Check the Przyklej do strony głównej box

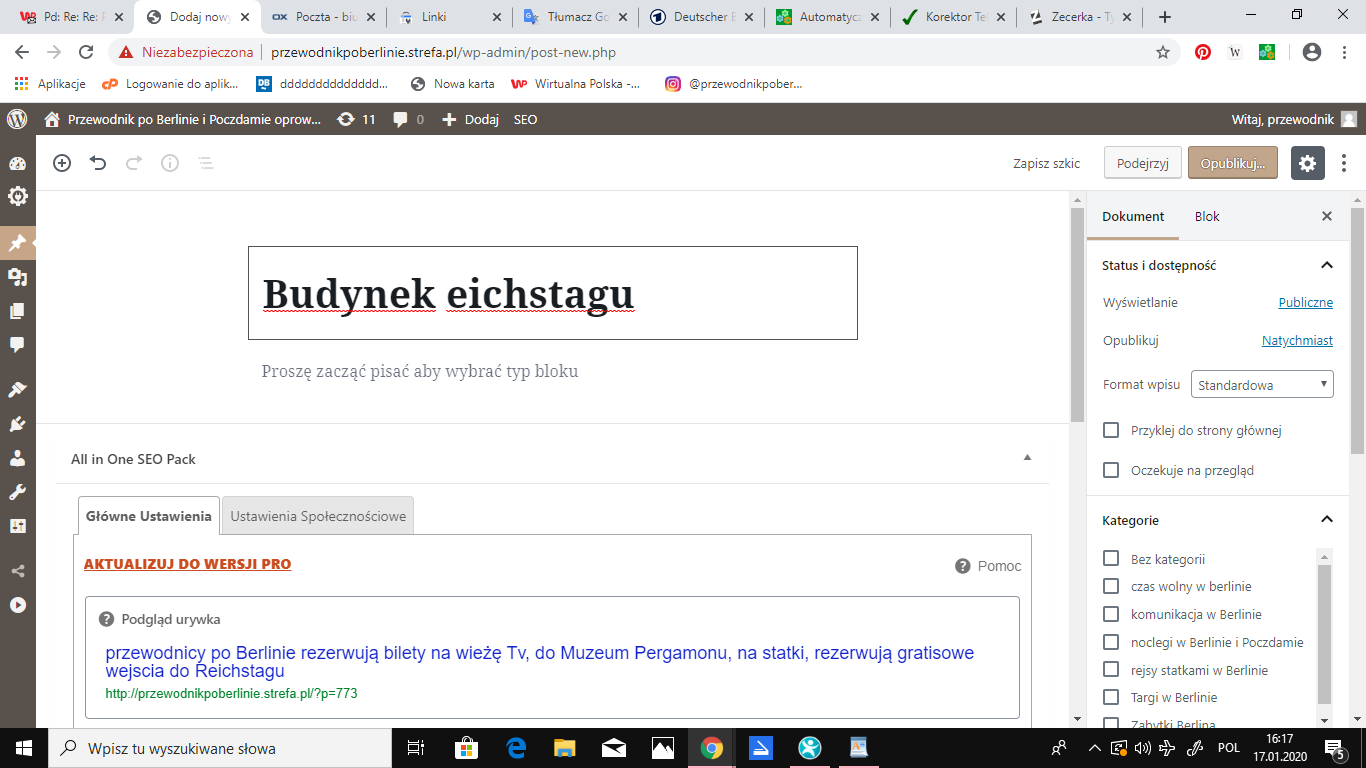tap(1111, 430)
